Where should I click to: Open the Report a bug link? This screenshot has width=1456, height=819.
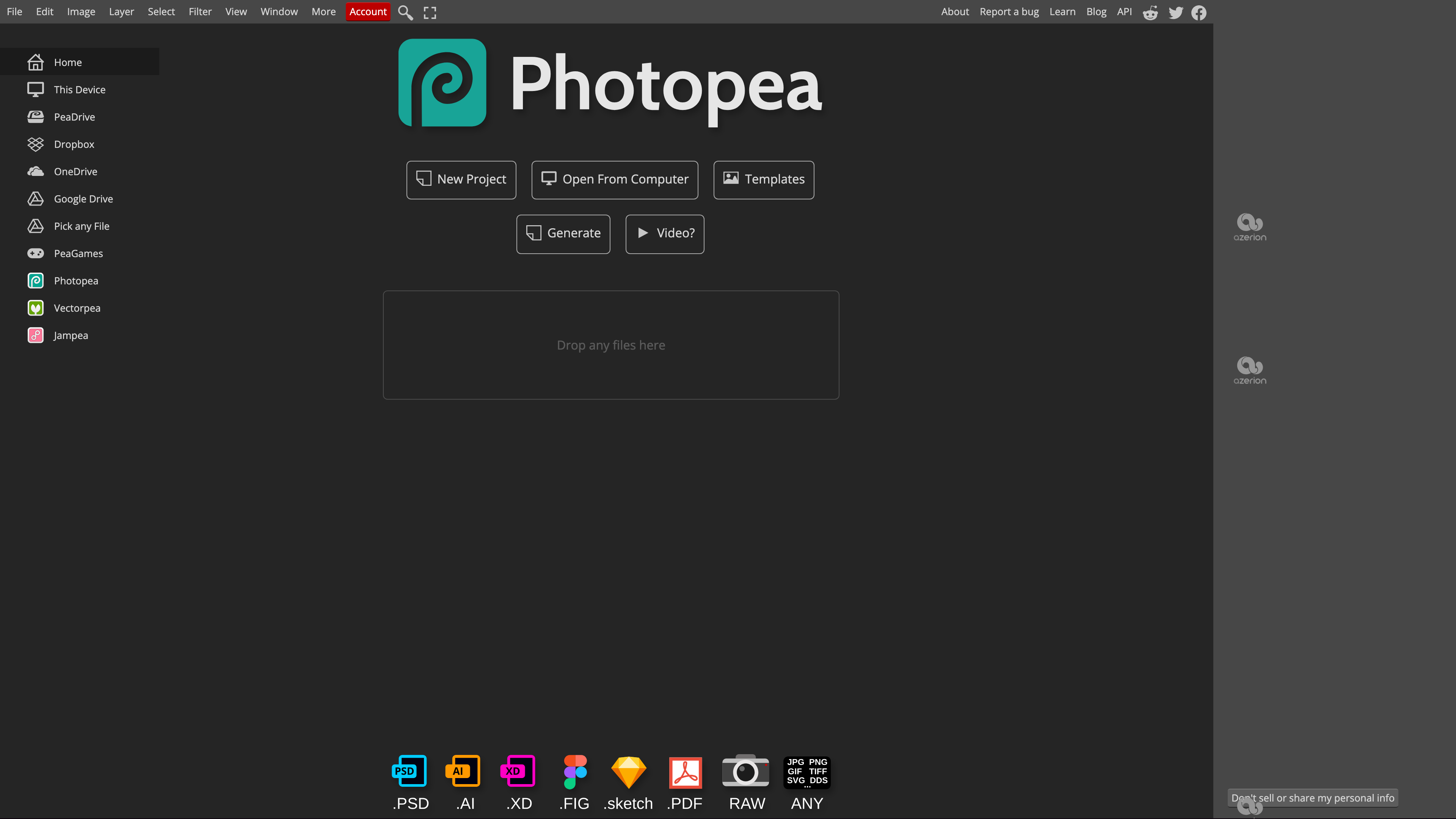click(1009, 12)
